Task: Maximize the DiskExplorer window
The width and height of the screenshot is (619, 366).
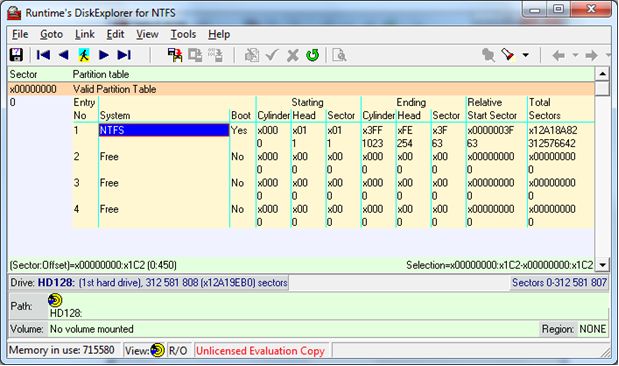Action: (x=558, y=9)
